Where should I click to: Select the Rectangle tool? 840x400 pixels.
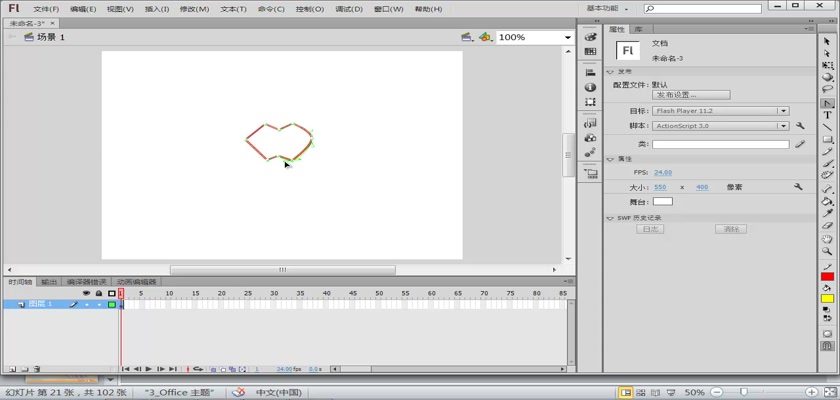(x=827, y=139)
